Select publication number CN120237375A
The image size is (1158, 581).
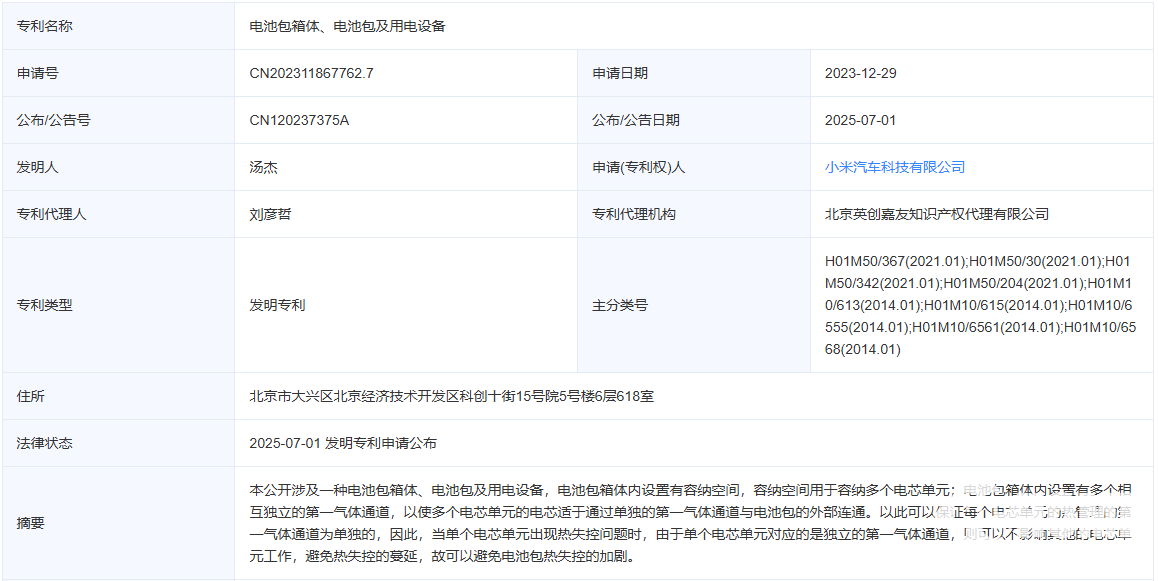pos(299,120)
